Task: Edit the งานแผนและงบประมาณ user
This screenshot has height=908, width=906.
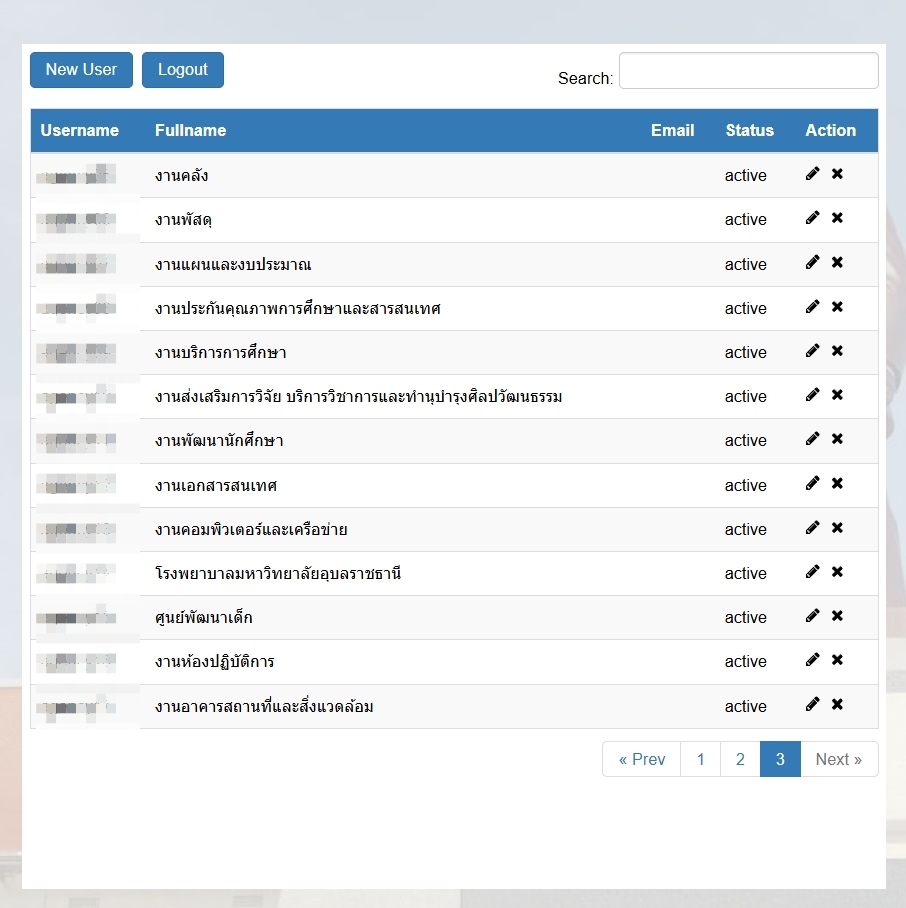Action: coord(812,262)
